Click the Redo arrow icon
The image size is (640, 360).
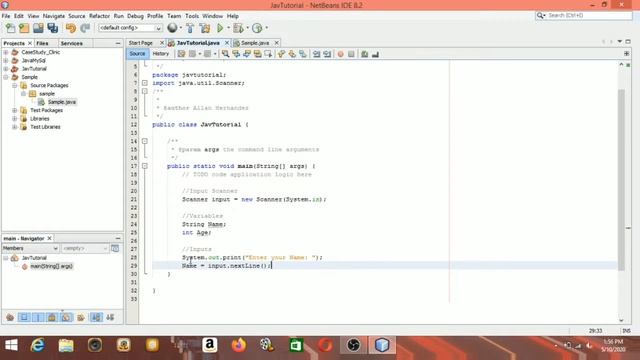(85, 28)
